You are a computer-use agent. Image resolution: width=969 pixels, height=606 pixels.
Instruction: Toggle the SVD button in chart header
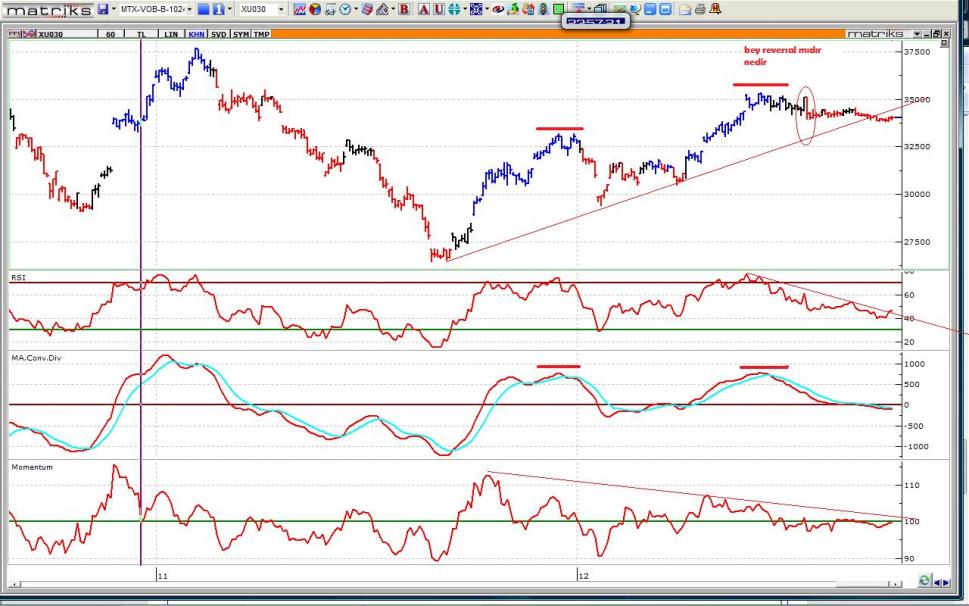219,34
